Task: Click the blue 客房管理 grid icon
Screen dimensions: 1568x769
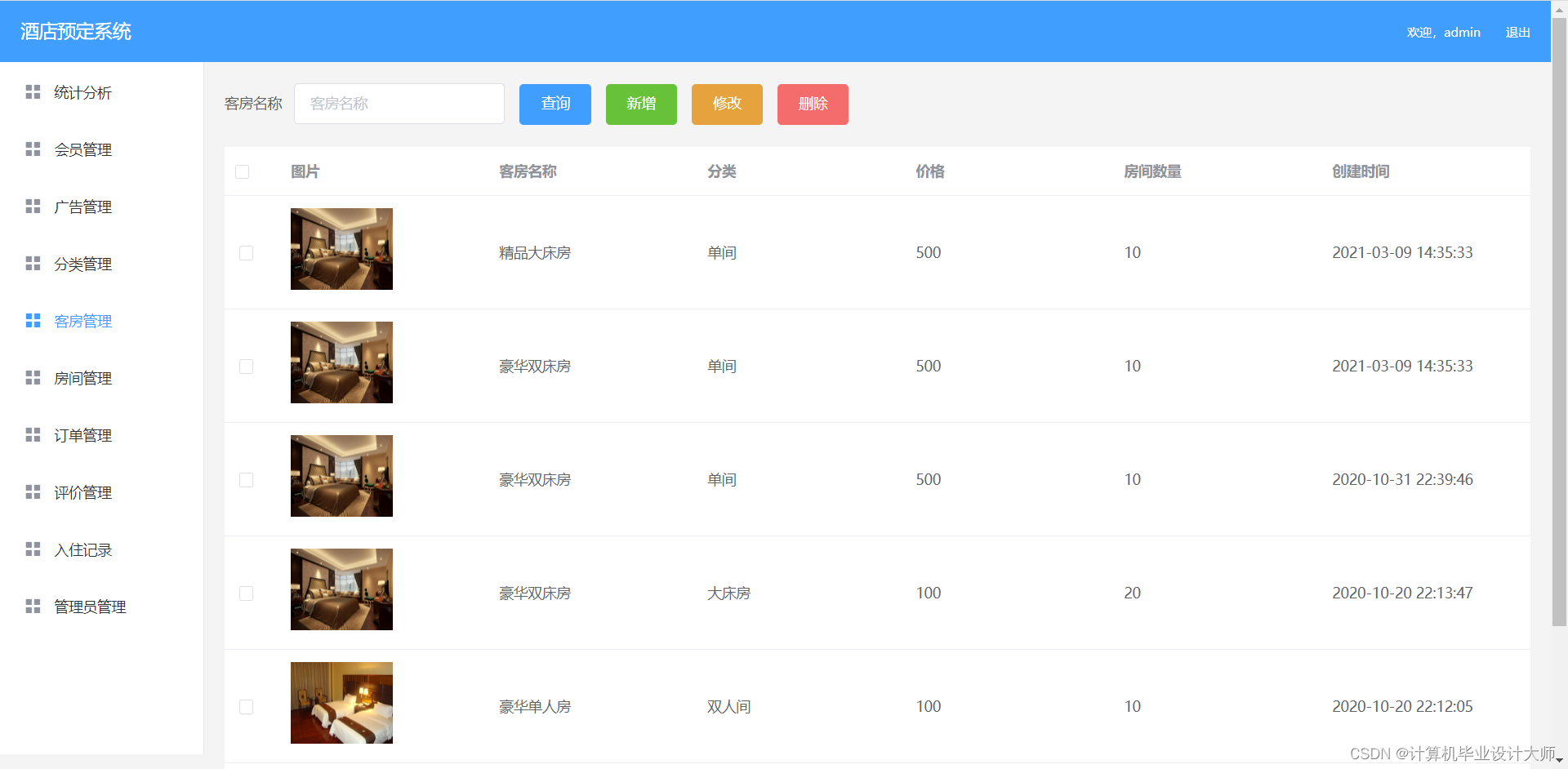Action: click(x=33, y=320)
